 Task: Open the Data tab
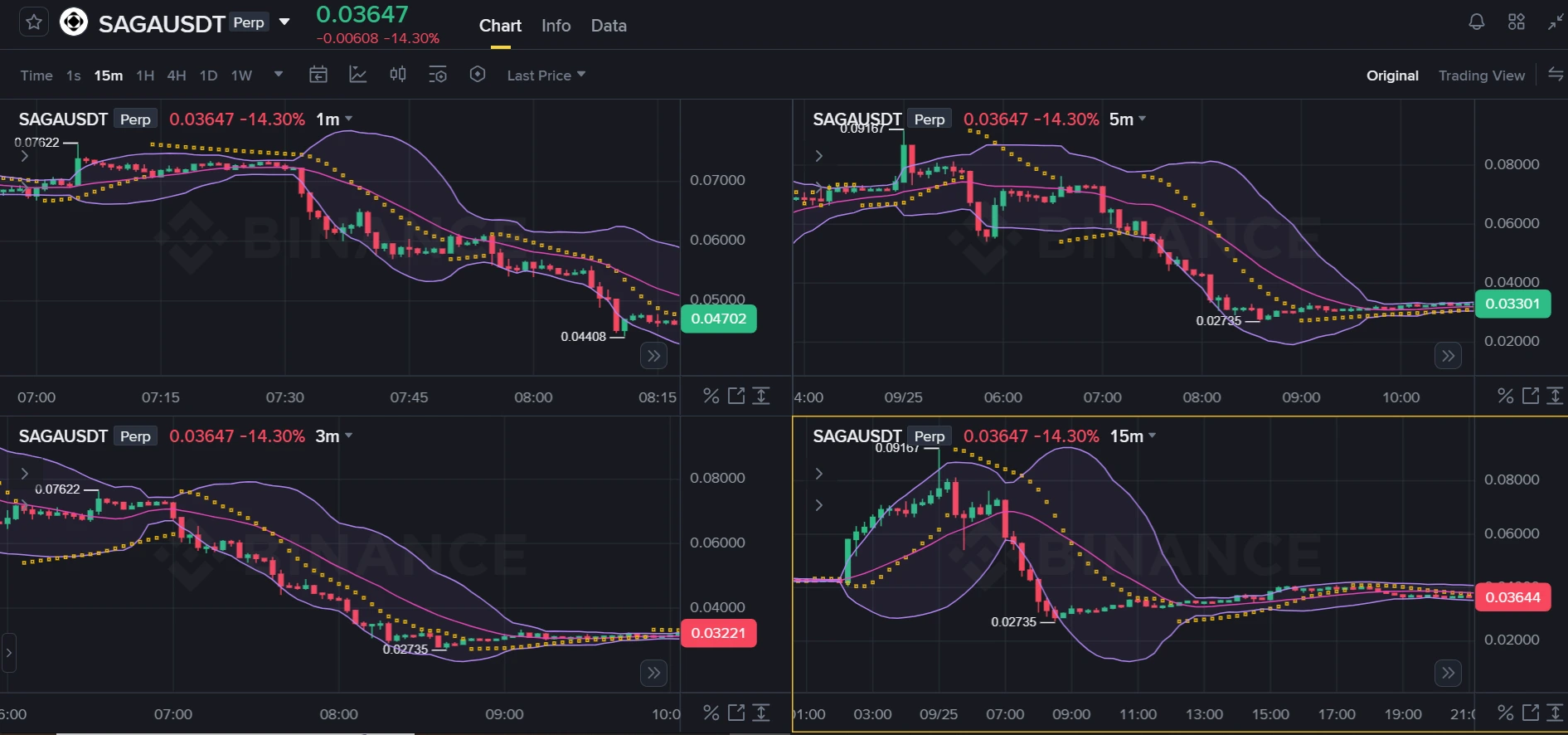pos(609,26)
